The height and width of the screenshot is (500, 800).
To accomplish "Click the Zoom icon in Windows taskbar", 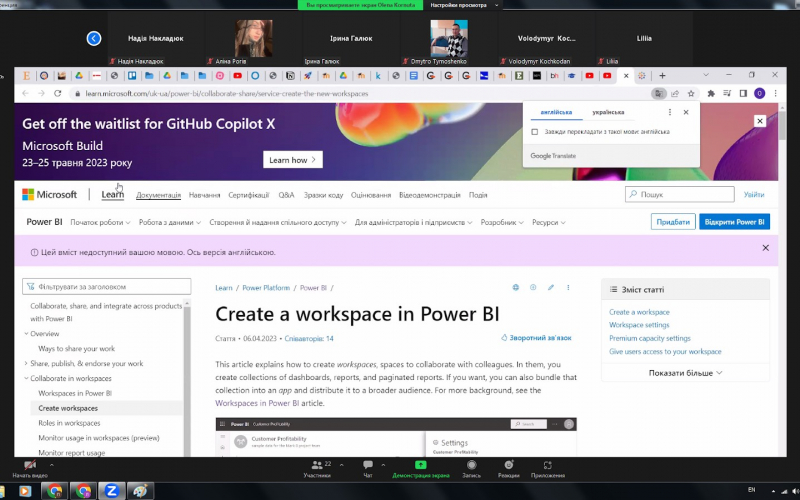I will (112, 491).
